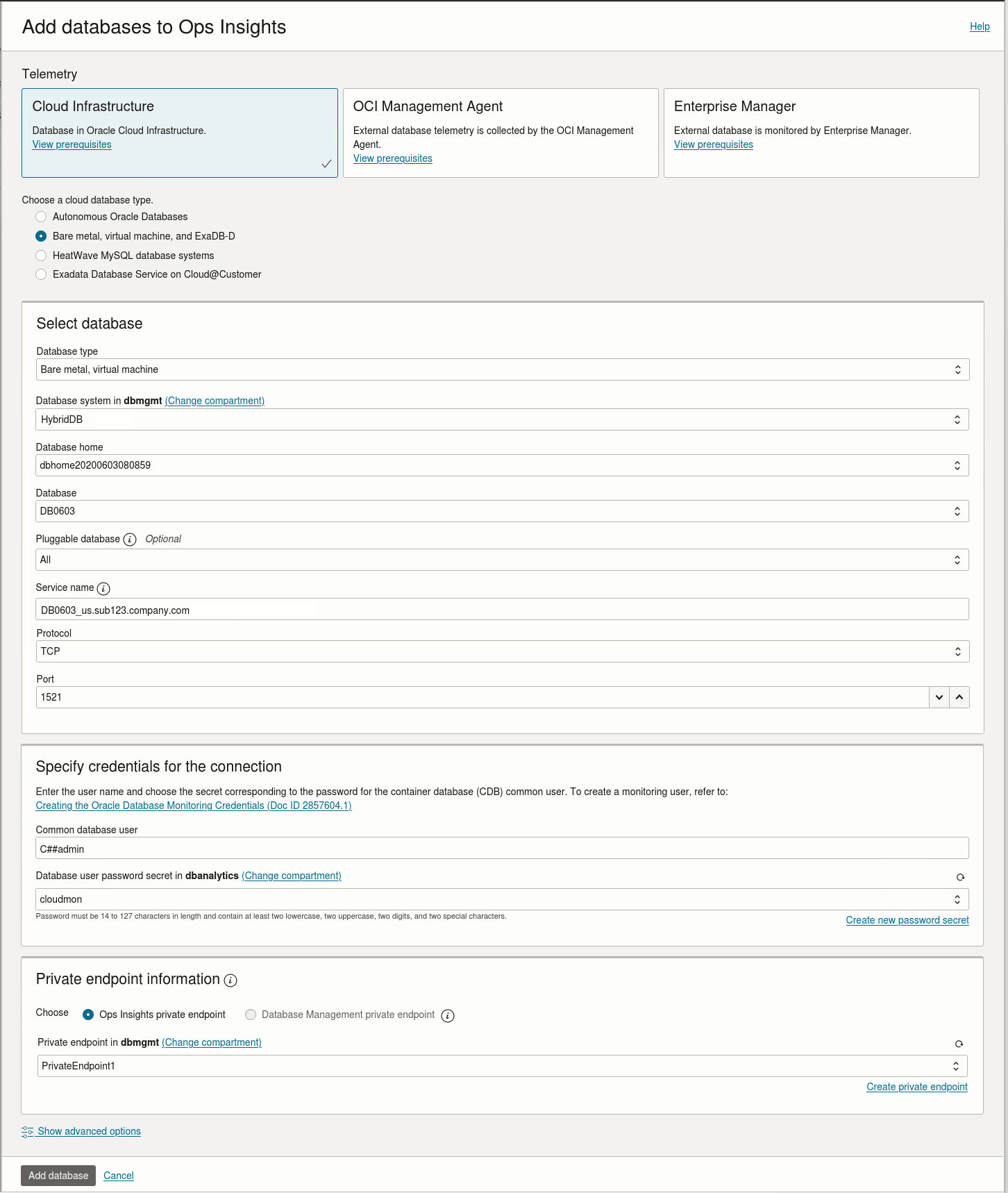This screenshot has width=1008, height=1193.
Task: Click the Cancel link
Action: coord(119,1176)
